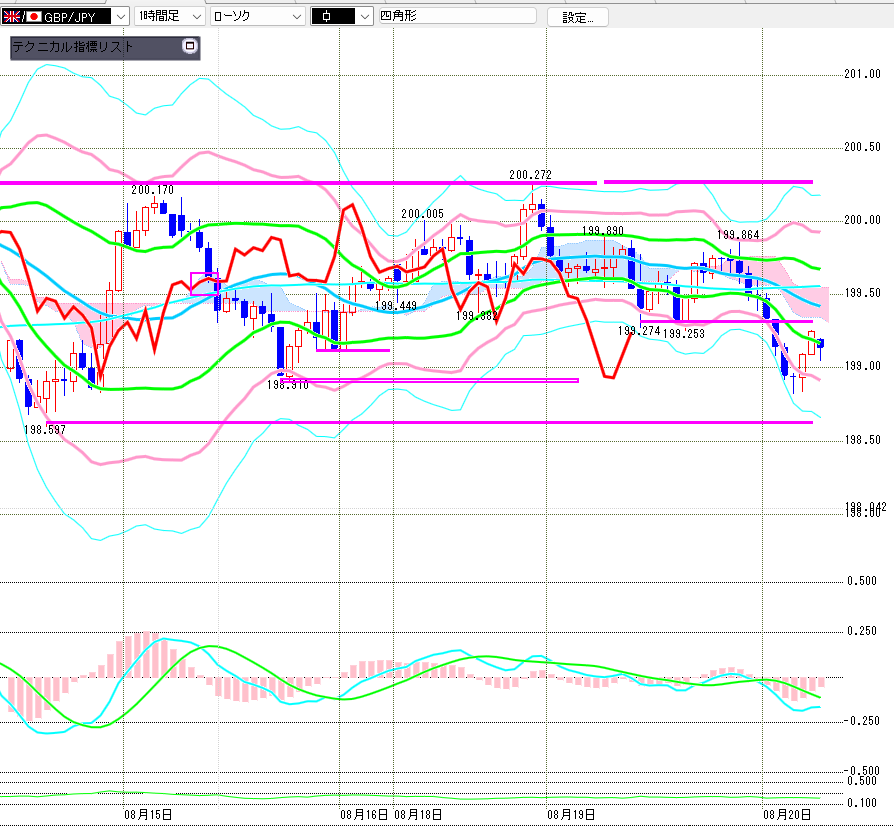Click the 08月15日 date label

point(148,815)
